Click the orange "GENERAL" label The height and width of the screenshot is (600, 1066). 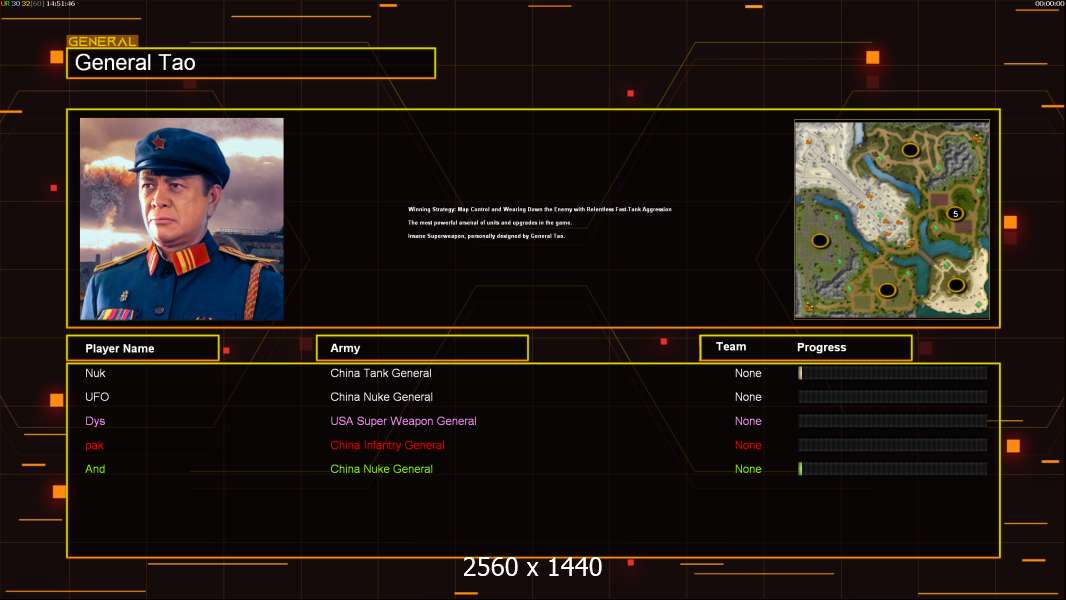[102, 41]
